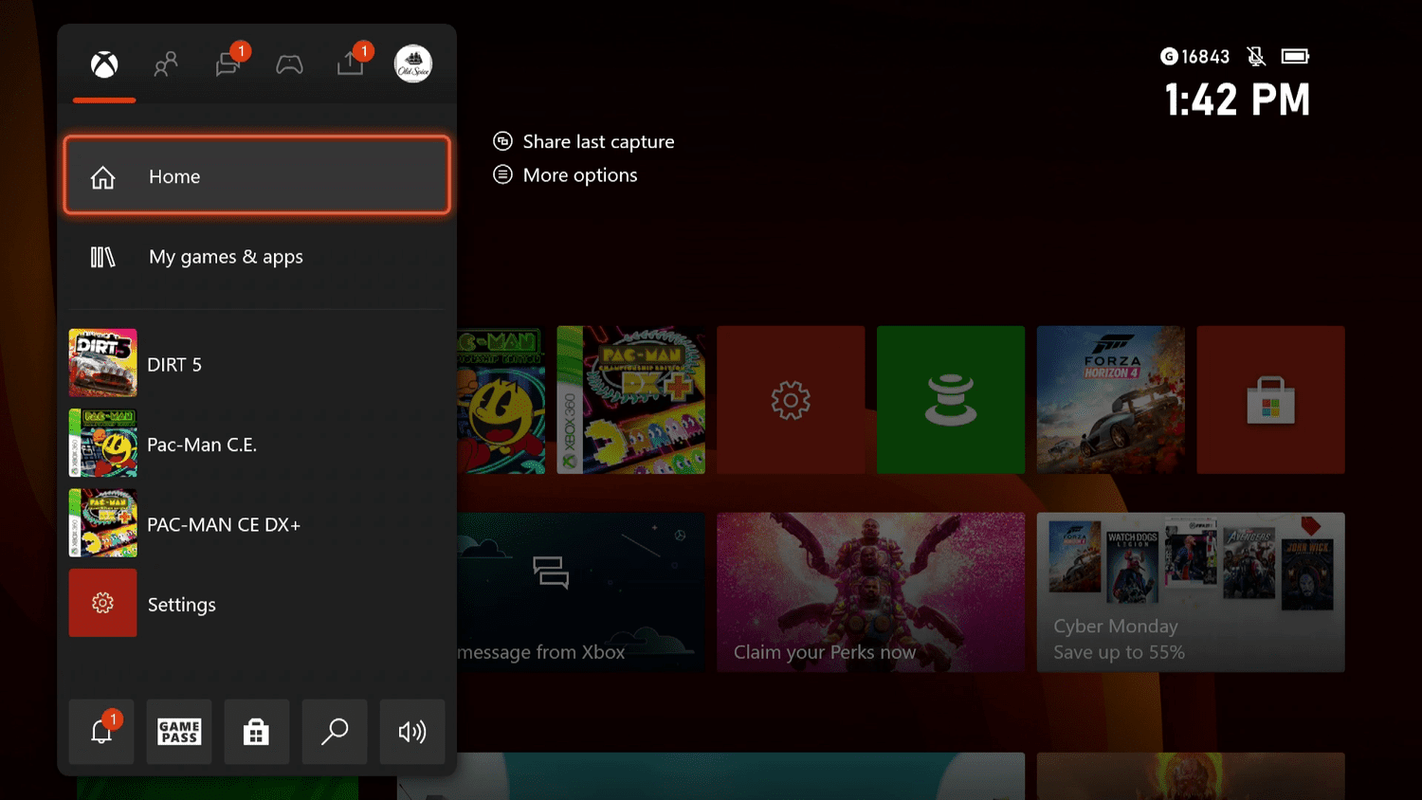Open the Search magnifier button

[x=335, y=732]
